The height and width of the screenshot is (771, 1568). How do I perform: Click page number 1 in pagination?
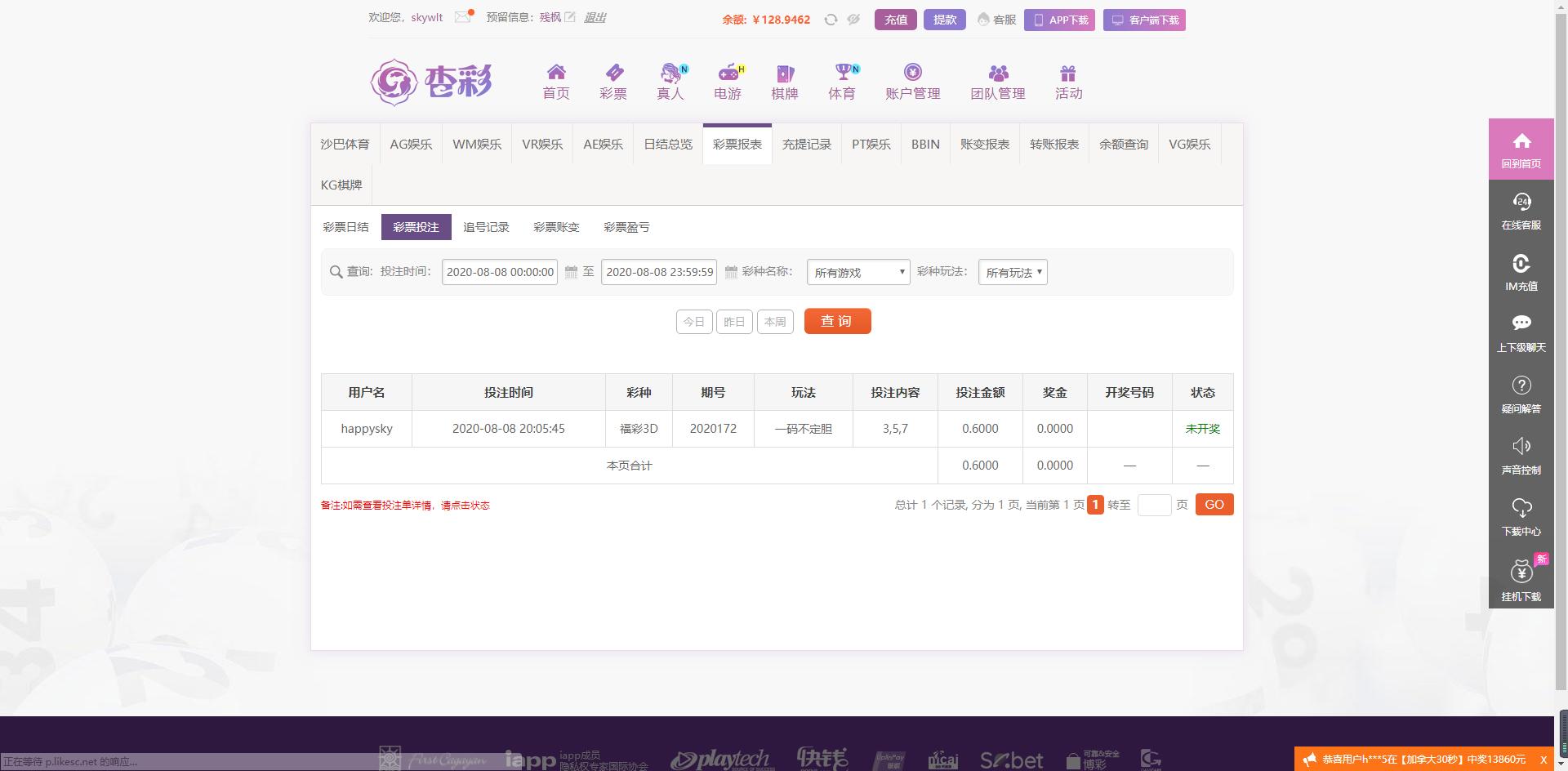click(x=1096, y=505)
